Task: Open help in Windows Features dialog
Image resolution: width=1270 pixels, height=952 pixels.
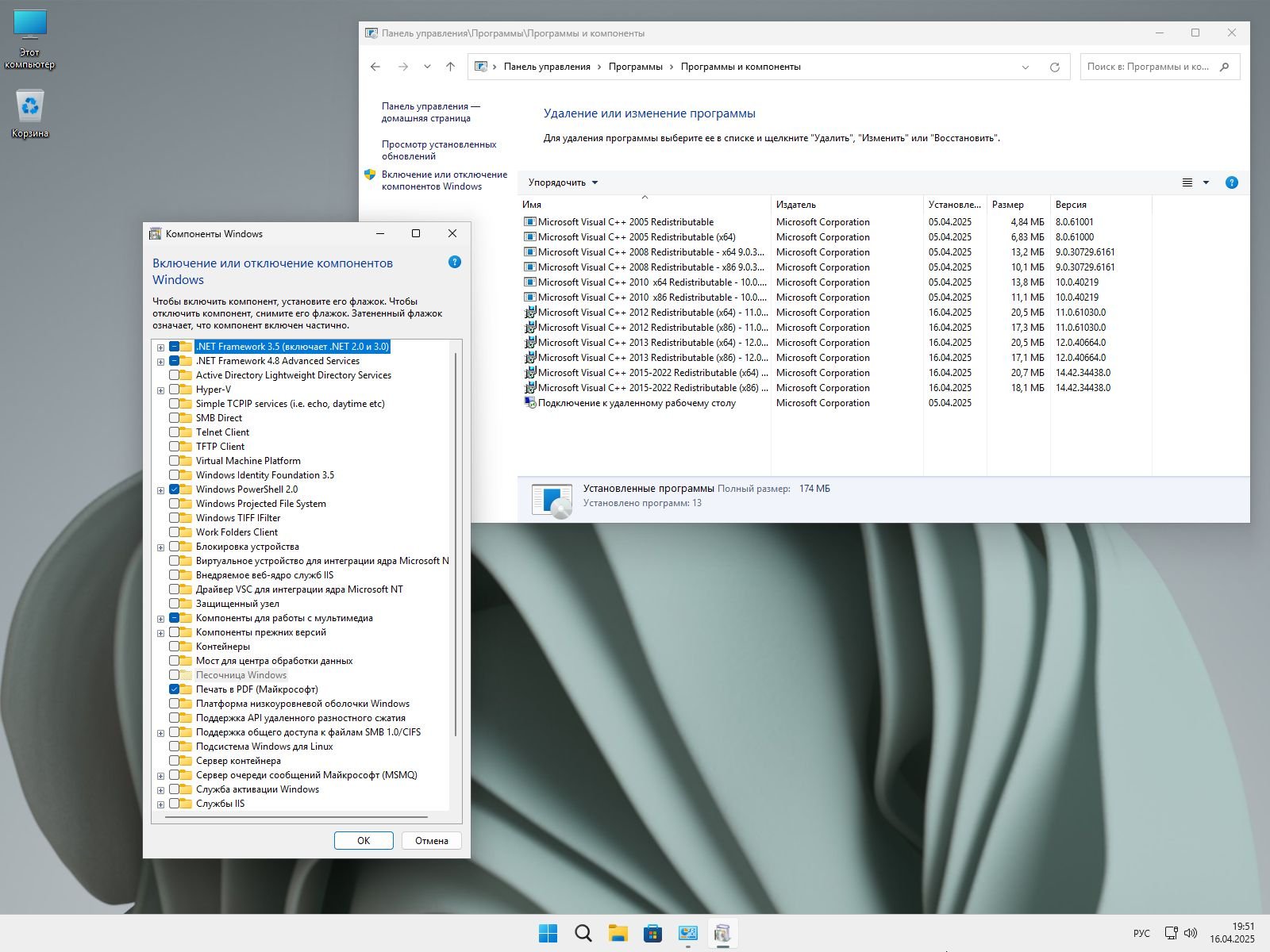Action: click(x=455, y=262)
